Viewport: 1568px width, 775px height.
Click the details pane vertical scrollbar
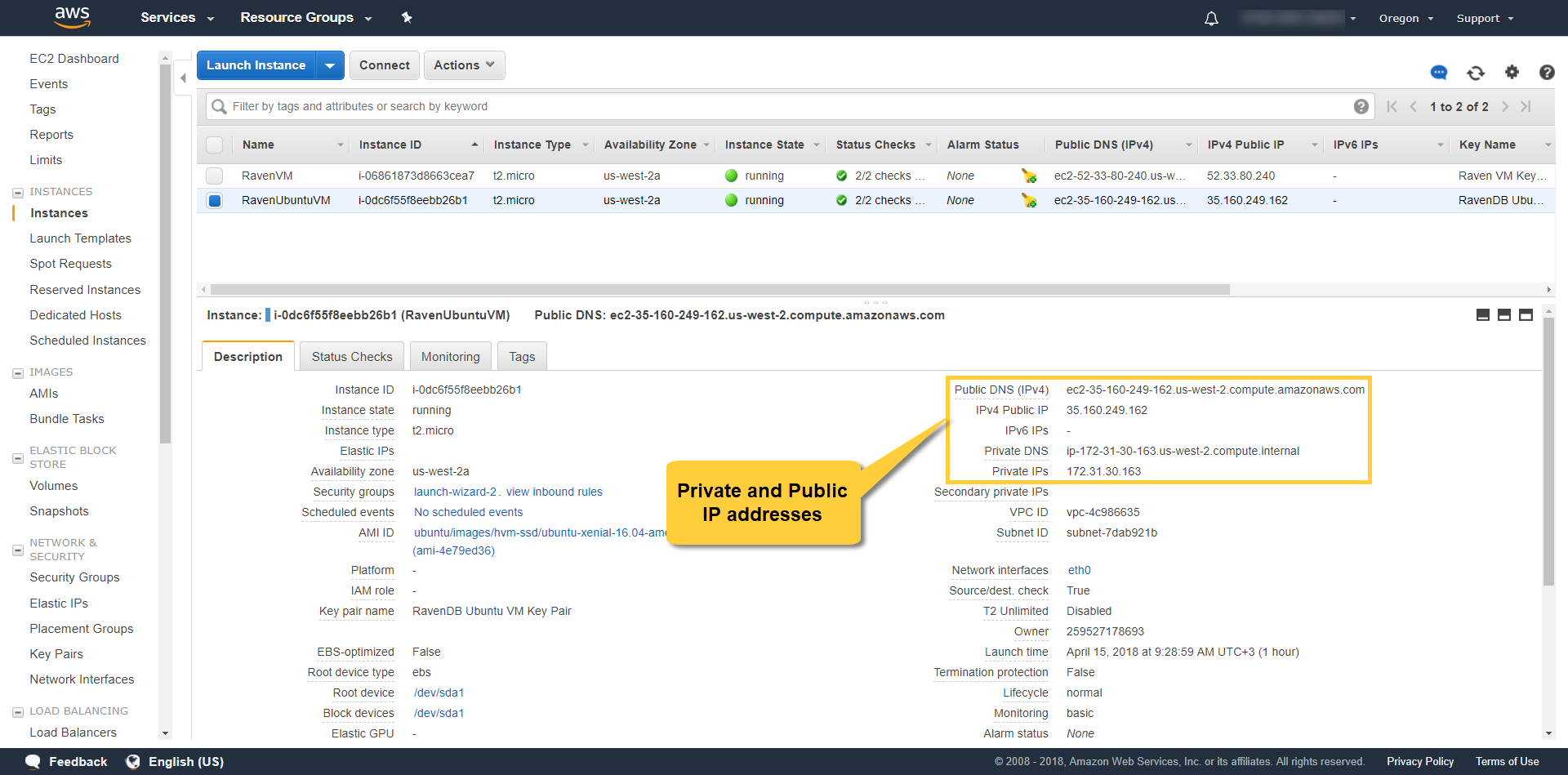(1548, 452)
